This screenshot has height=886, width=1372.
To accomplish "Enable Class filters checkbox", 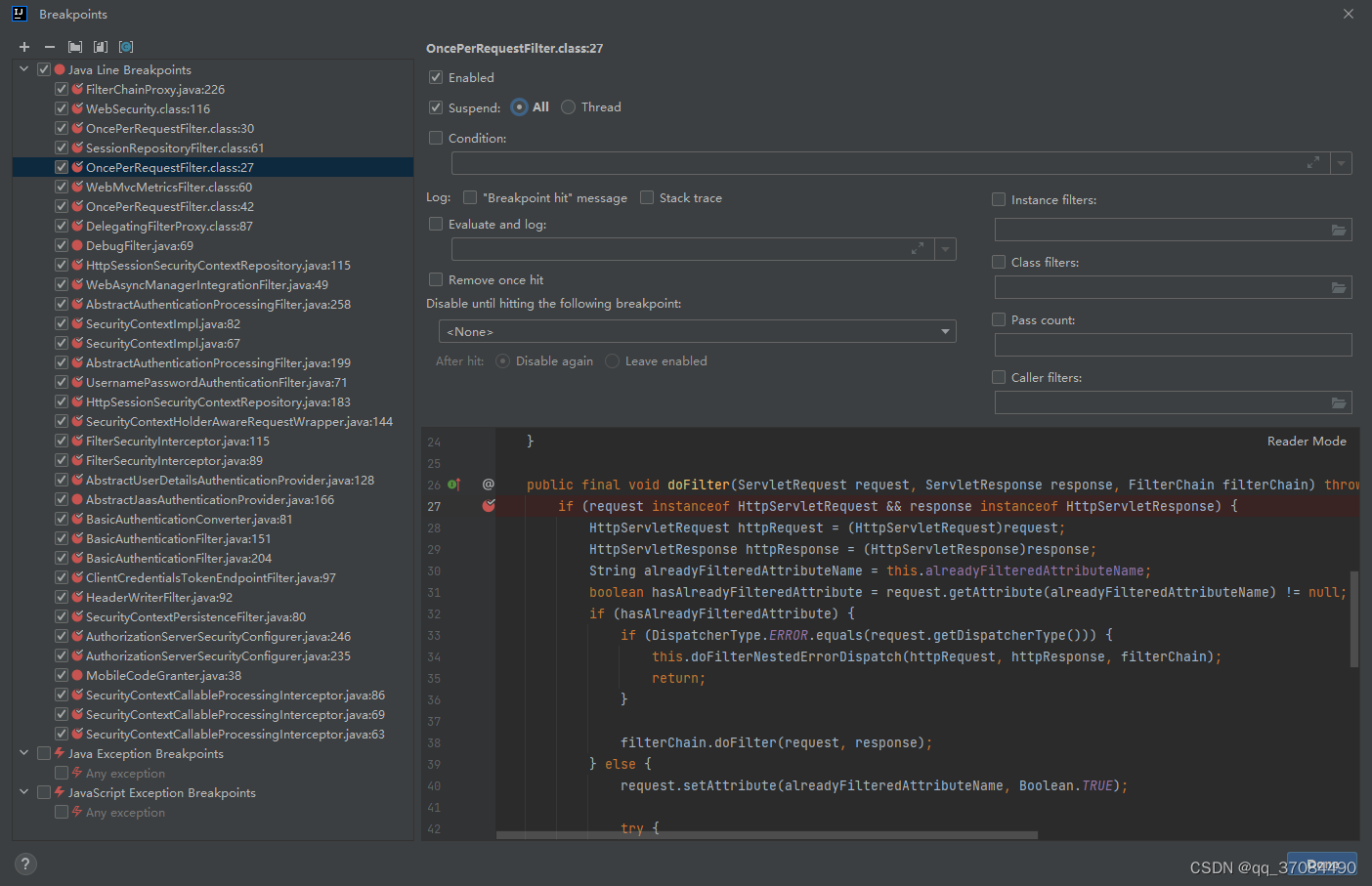I will pos(999,262).
